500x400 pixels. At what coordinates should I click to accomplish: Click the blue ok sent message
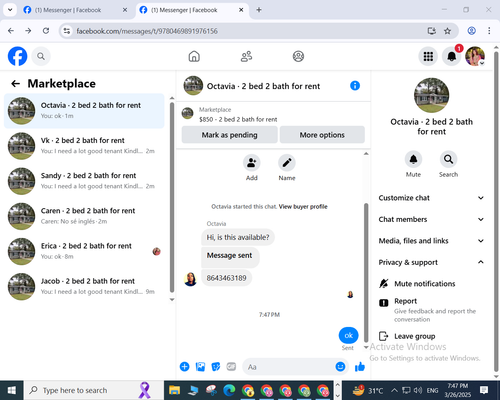coord(348,335)
